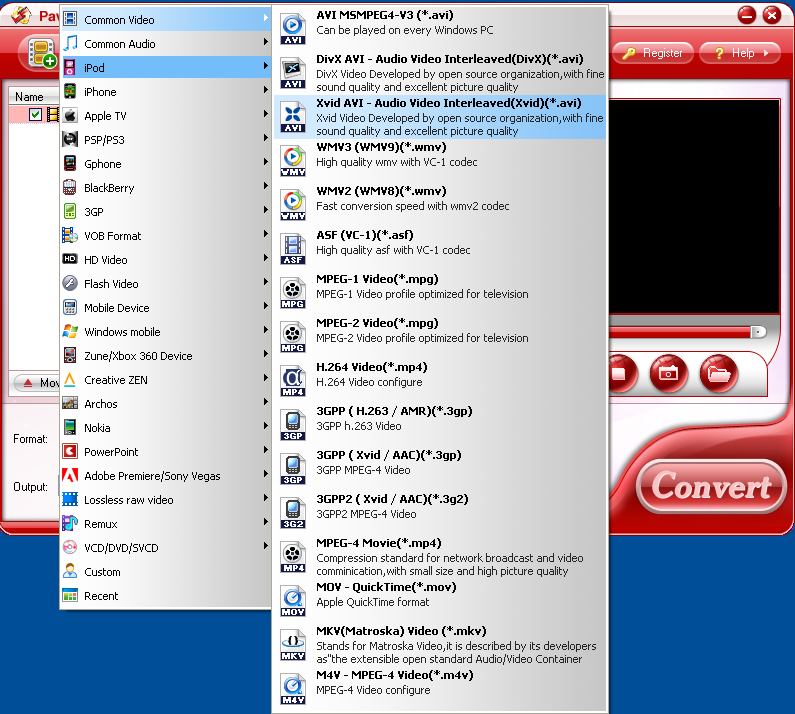Viewport: 795px width, 714px height.
Task: Click the BlackBerry category icon
Action: coord(70,188)
